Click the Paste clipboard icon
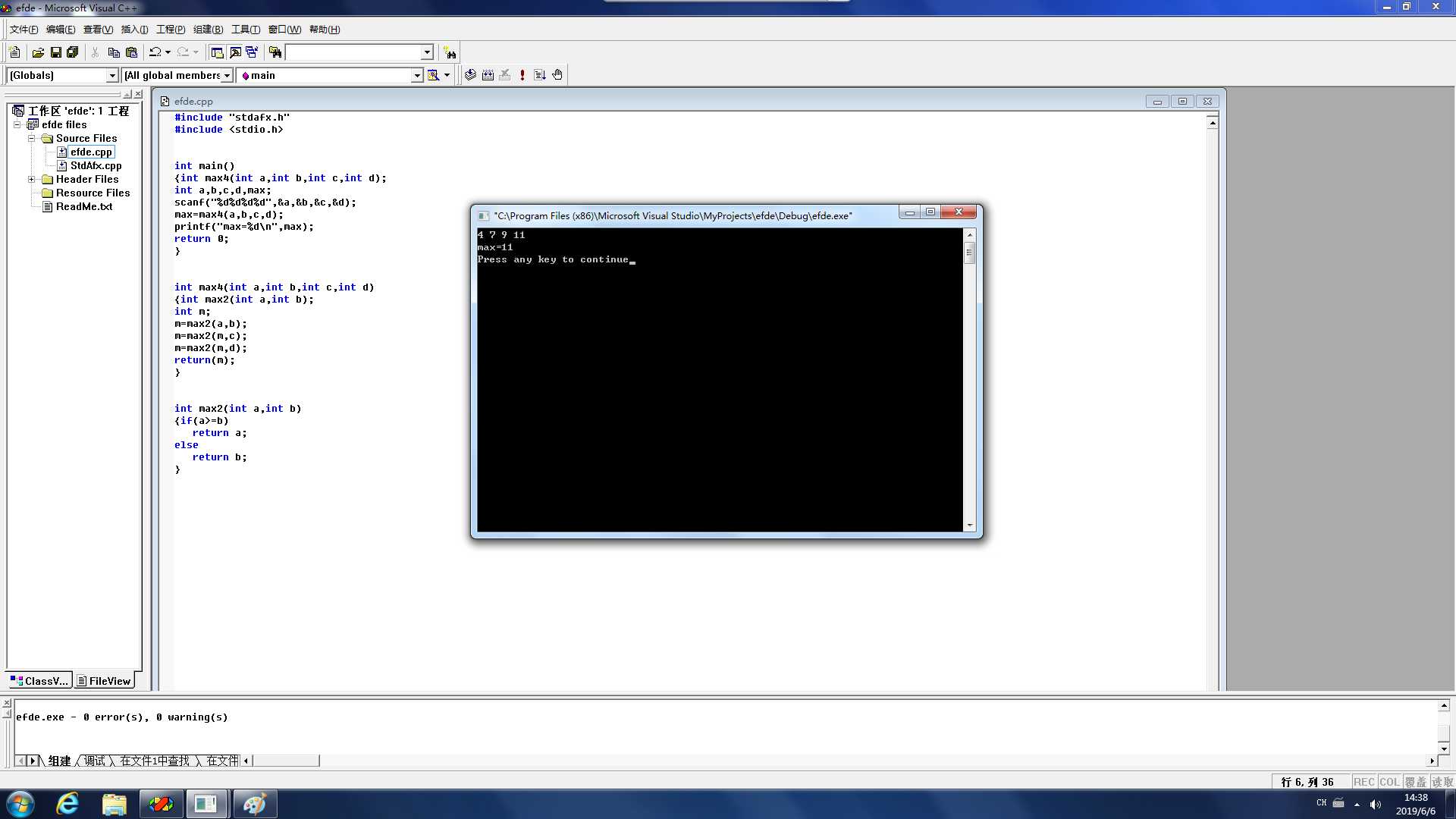This screenshot has width=1456, height=819. pos(131,52)
